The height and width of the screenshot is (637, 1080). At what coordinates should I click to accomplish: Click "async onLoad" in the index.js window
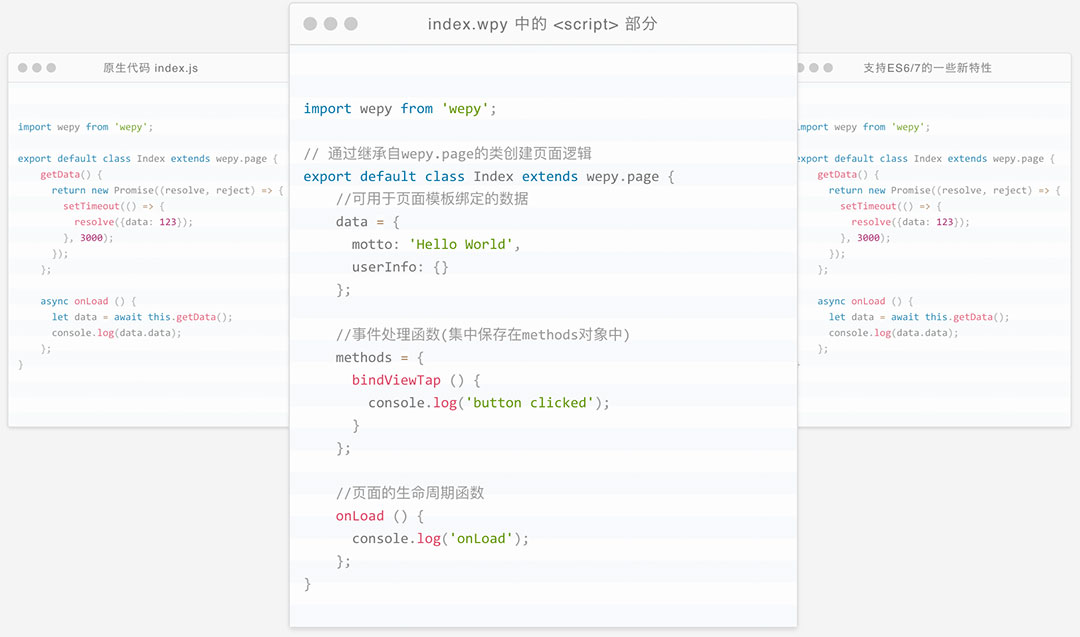(x=73, y=301)
